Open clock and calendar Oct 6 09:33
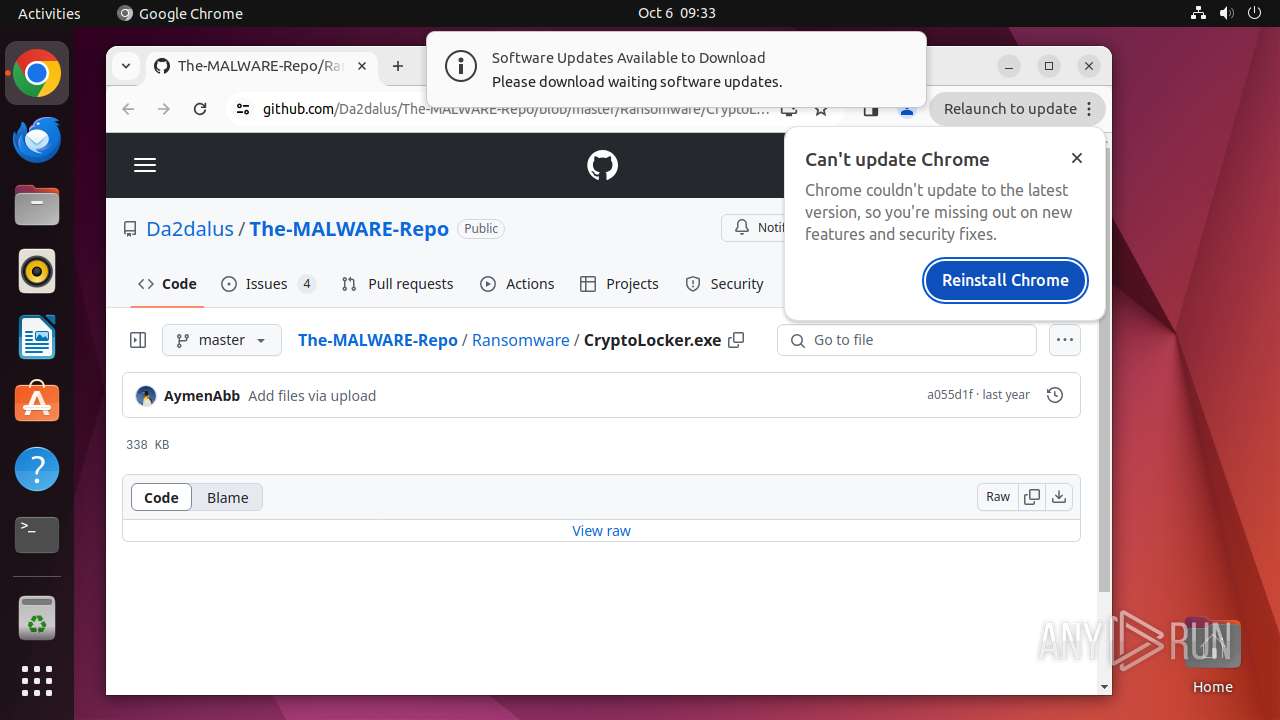Image resolution: width=1280 pixels, height=720 pixels. coord(677,13)
